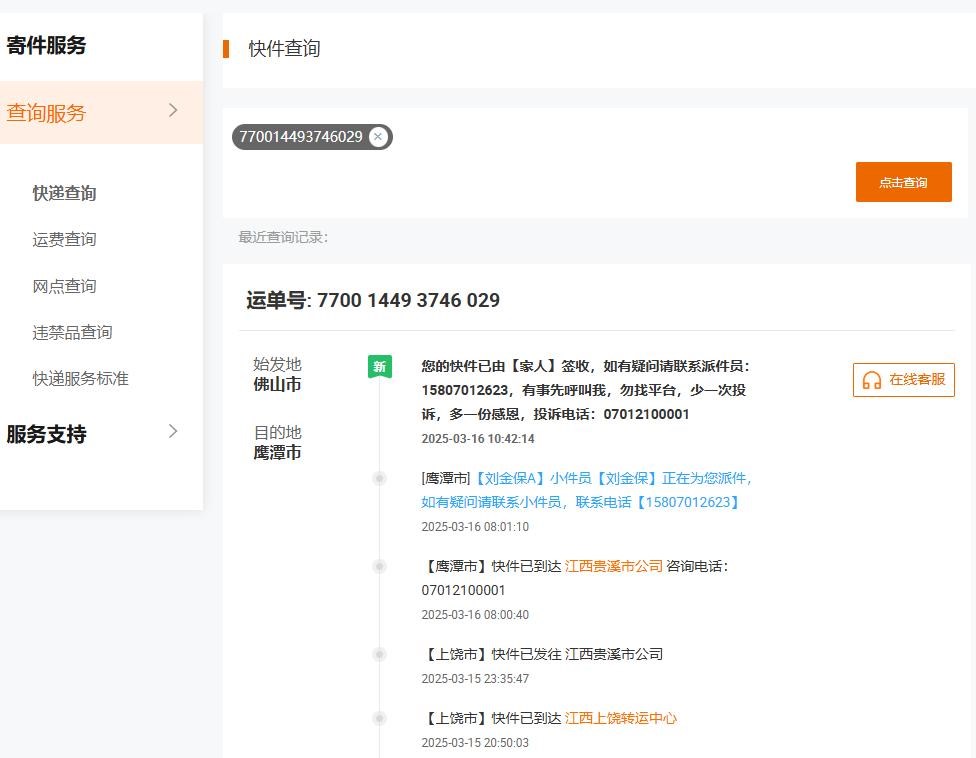Click the orange 点击查询 button
This screenshot has width=976, height=758.
[x=903, y=182]
